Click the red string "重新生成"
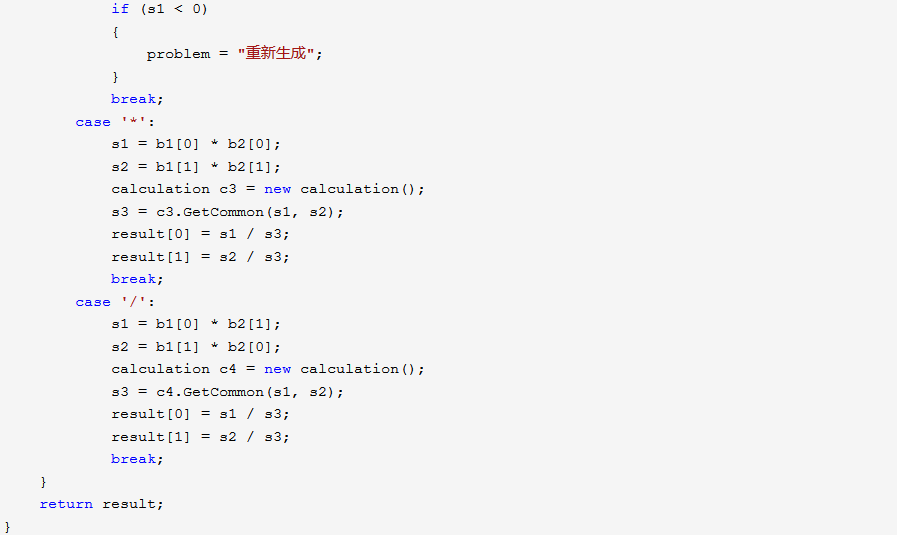 (277, 54)
